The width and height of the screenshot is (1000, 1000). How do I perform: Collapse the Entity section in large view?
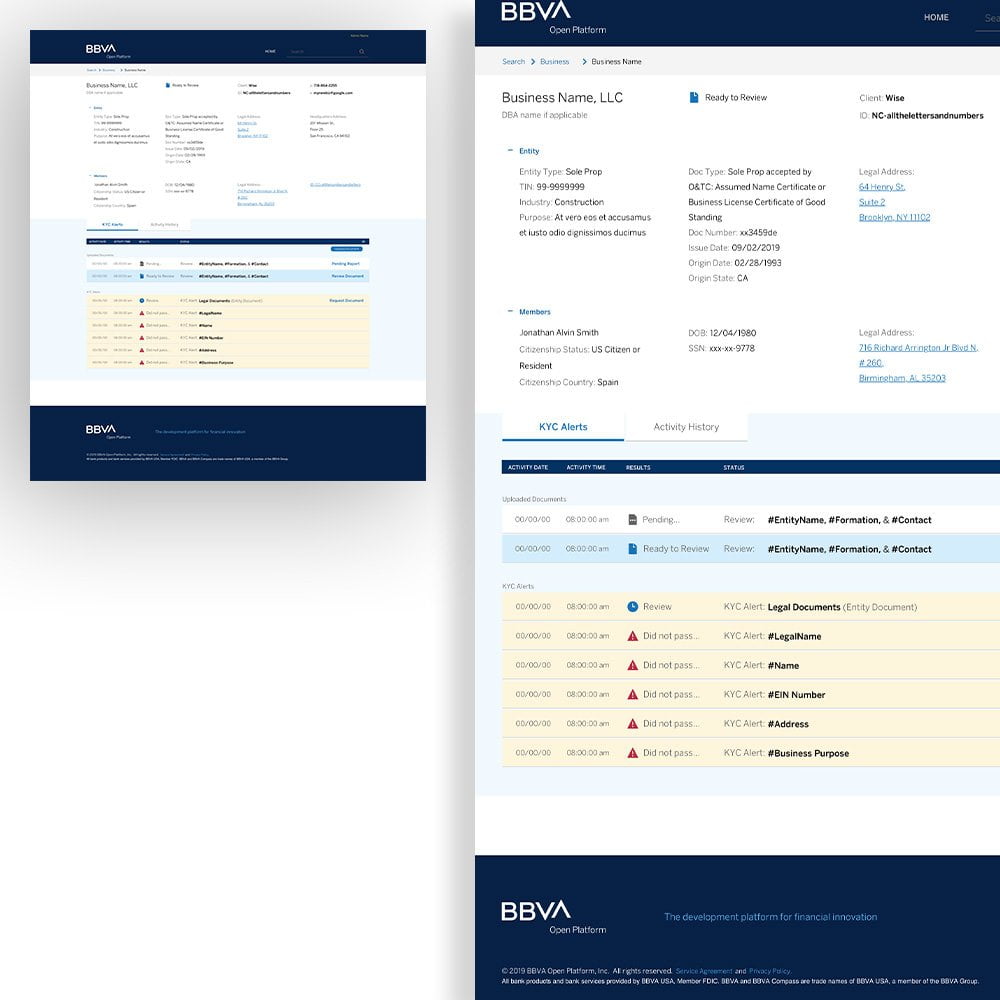coord(510,151)
